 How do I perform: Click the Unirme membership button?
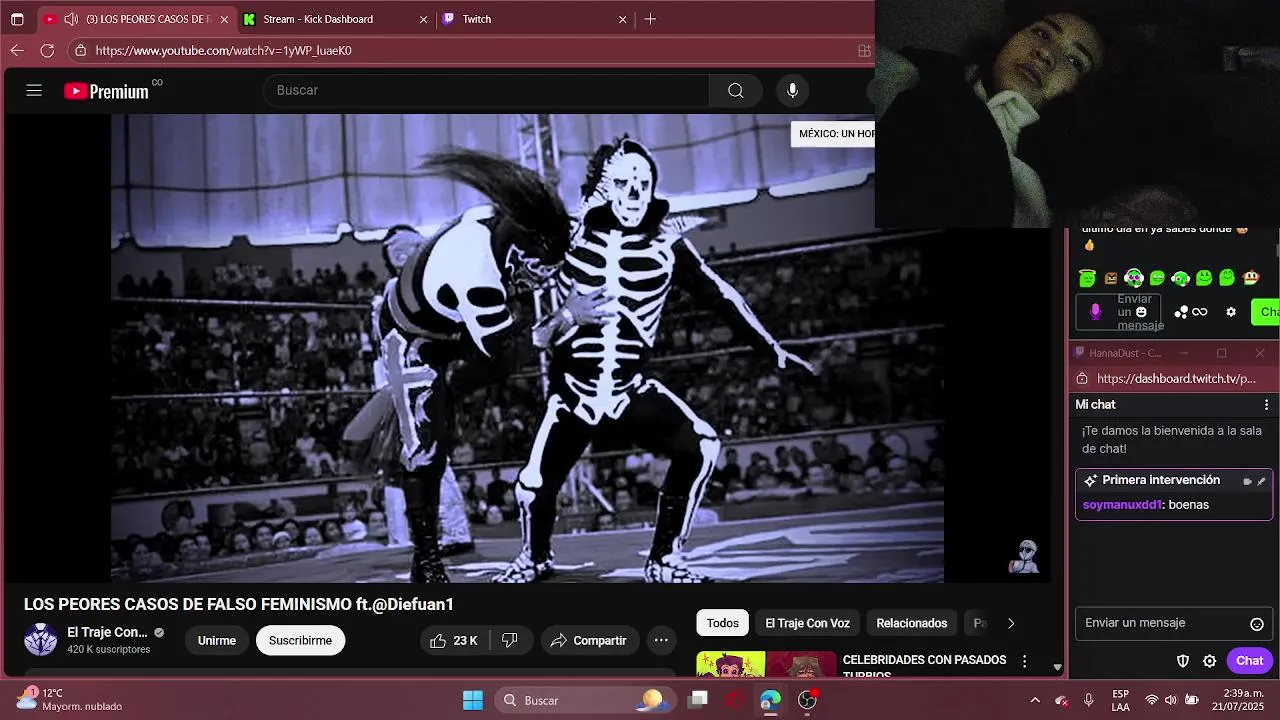[x=217, y=641]
